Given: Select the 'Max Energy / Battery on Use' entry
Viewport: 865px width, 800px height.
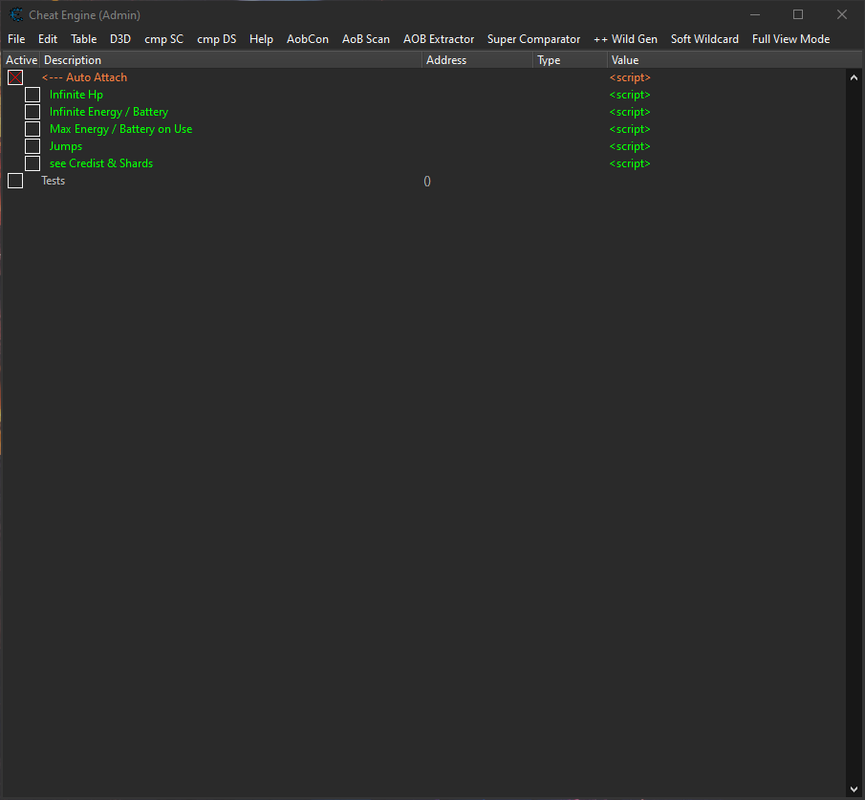Looking at the screenshot, I should pyautogui.click(x=121, y=129).
